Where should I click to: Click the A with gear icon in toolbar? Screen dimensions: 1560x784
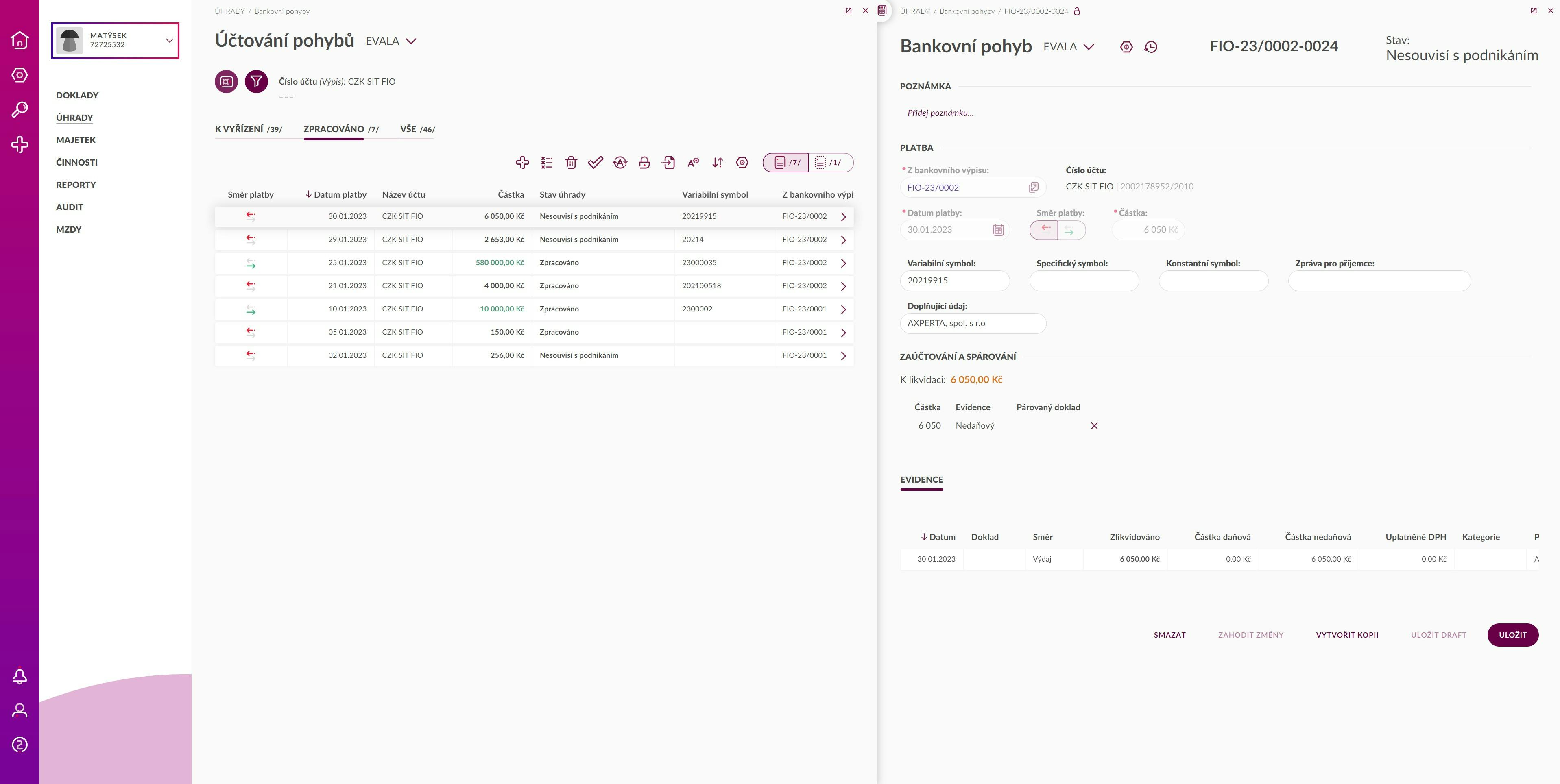694,162
